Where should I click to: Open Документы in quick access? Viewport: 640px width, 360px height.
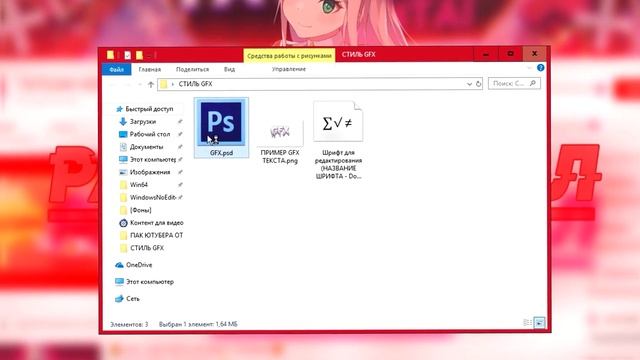(147, 147)
